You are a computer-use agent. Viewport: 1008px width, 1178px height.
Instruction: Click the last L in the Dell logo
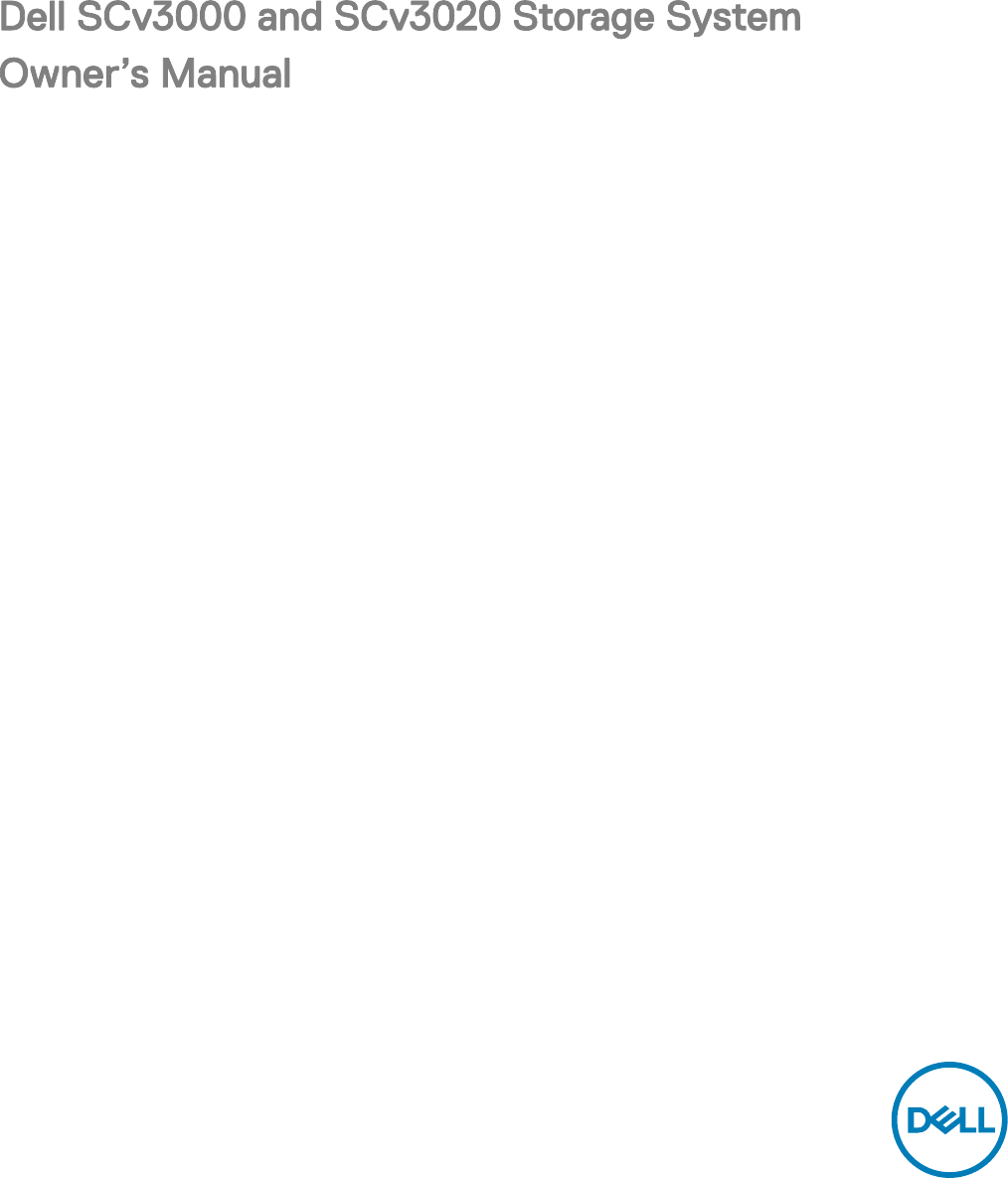pos(985,1120)
